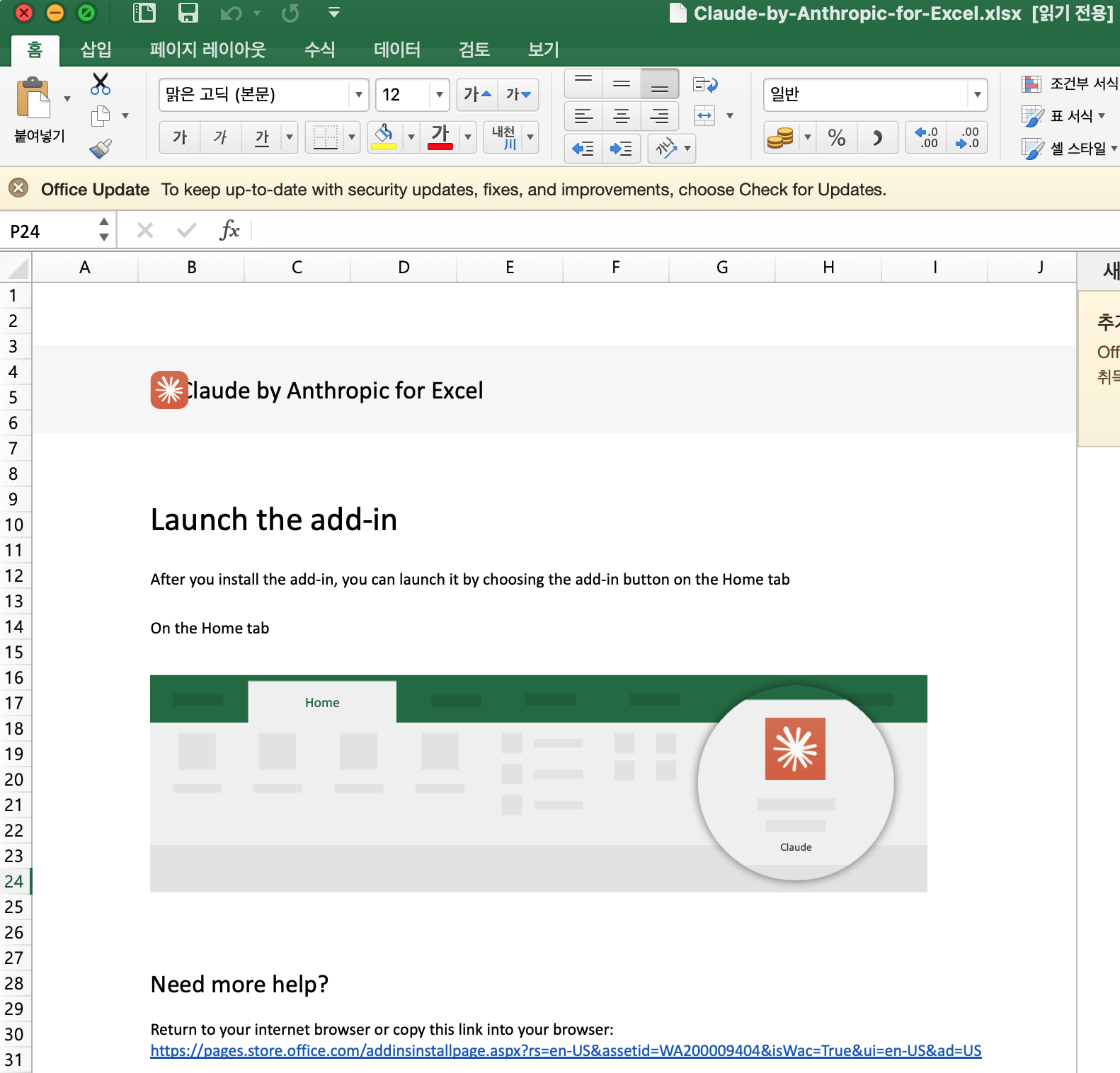Expand the merge cells dropdown arrow
This screenshot has height=1073, width=1120.
(729, 115)
